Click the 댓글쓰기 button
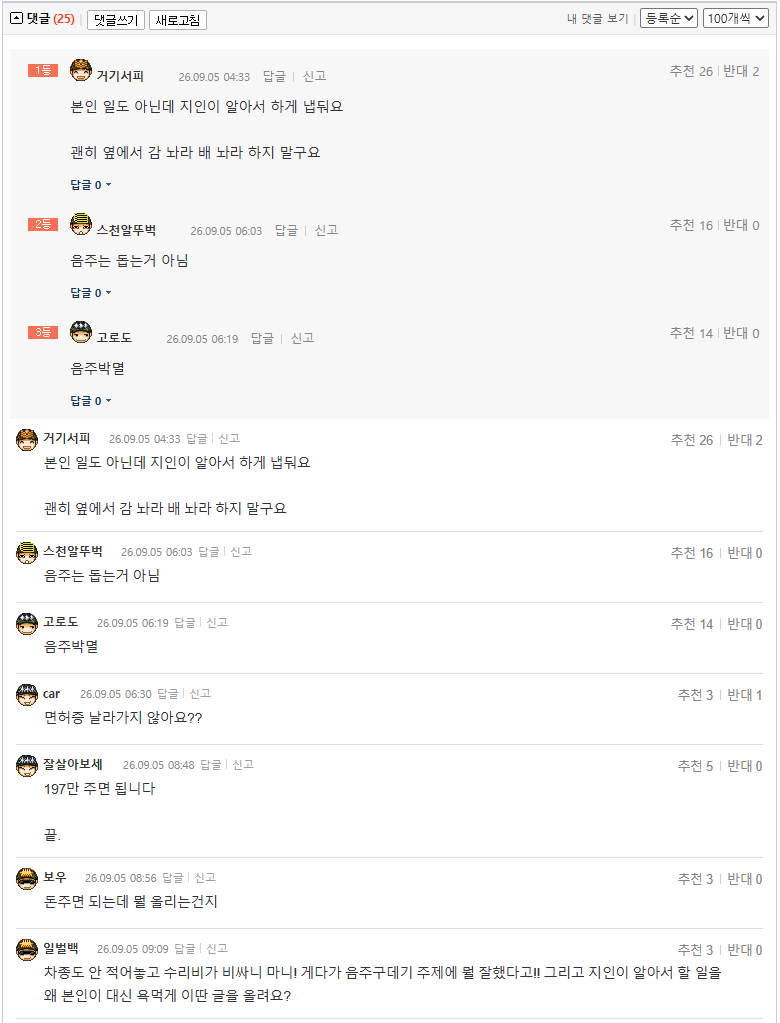Viewport: 780px width, 1023px height. [x=115, y=20]
